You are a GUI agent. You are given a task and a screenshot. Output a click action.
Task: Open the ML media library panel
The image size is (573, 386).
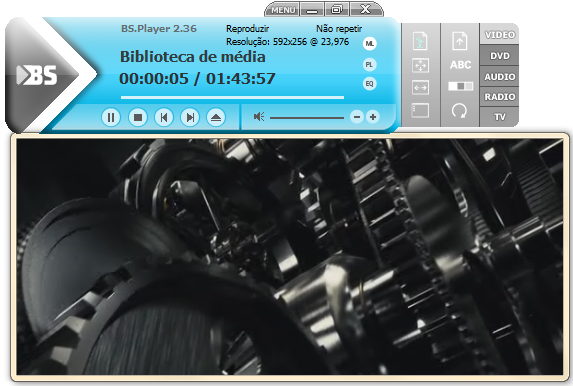coord(369,44)
